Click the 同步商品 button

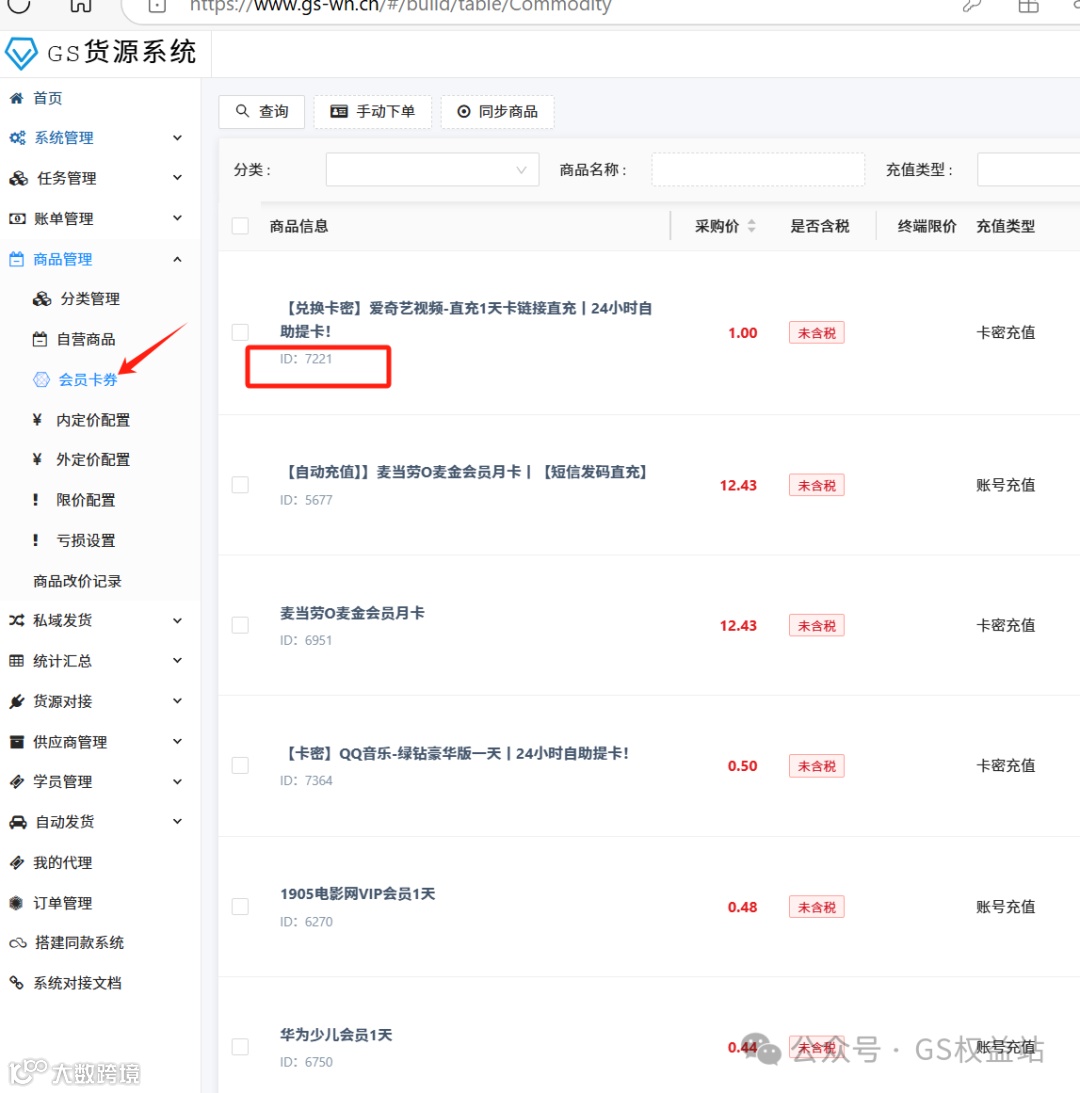pos(498,112)
